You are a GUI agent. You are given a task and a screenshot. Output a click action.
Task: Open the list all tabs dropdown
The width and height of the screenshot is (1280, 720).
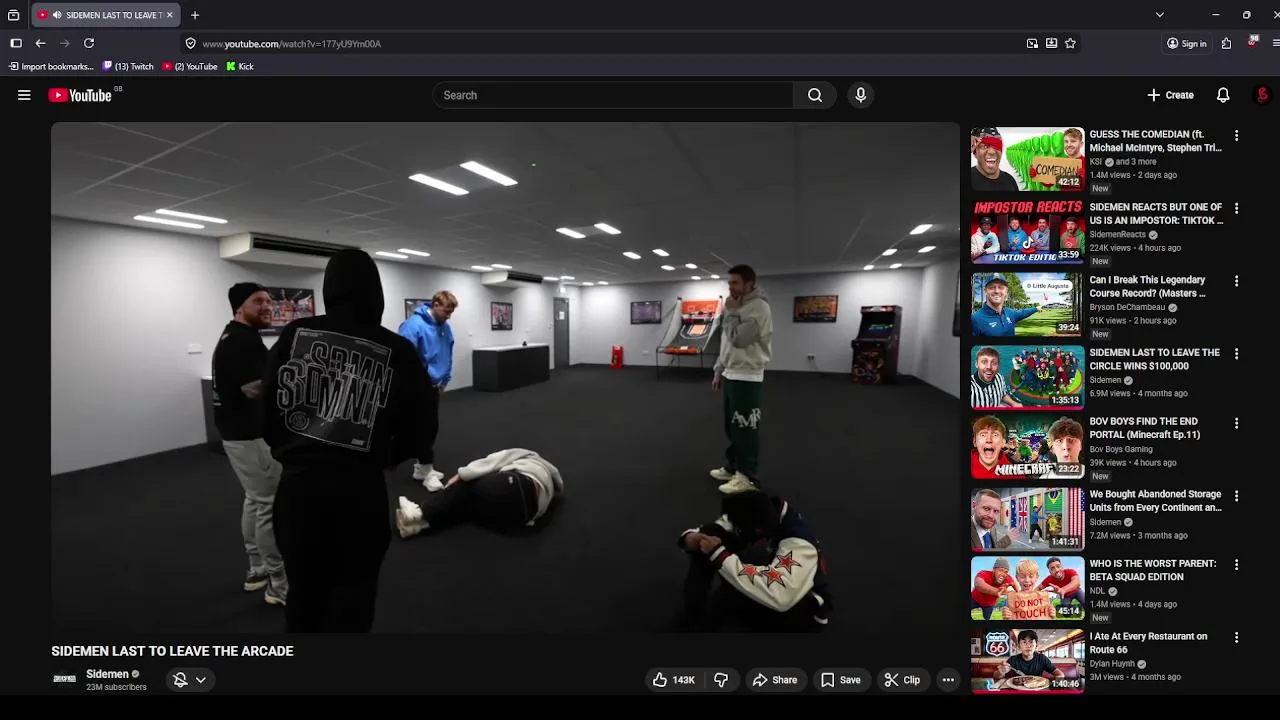click(x=1159, y=15)
